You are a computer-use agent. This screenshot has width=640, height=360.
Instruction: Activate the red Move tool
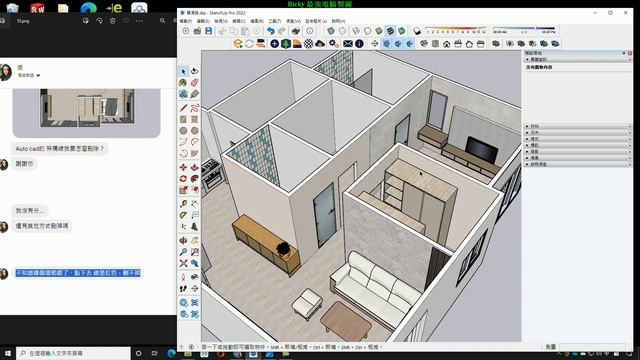coord(183,167)
